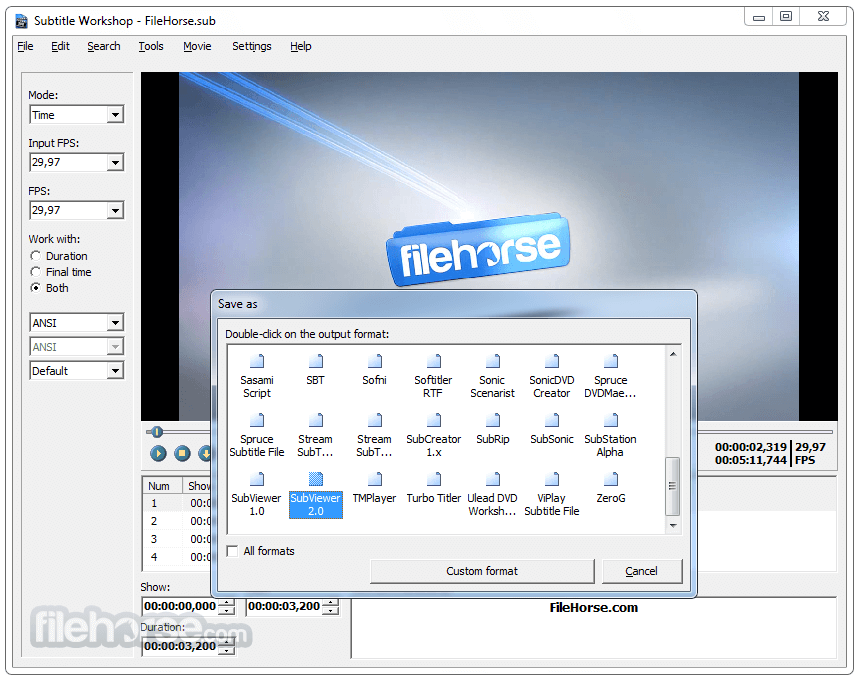Open the File menu
859x678 pixels.
click(25, 47)
